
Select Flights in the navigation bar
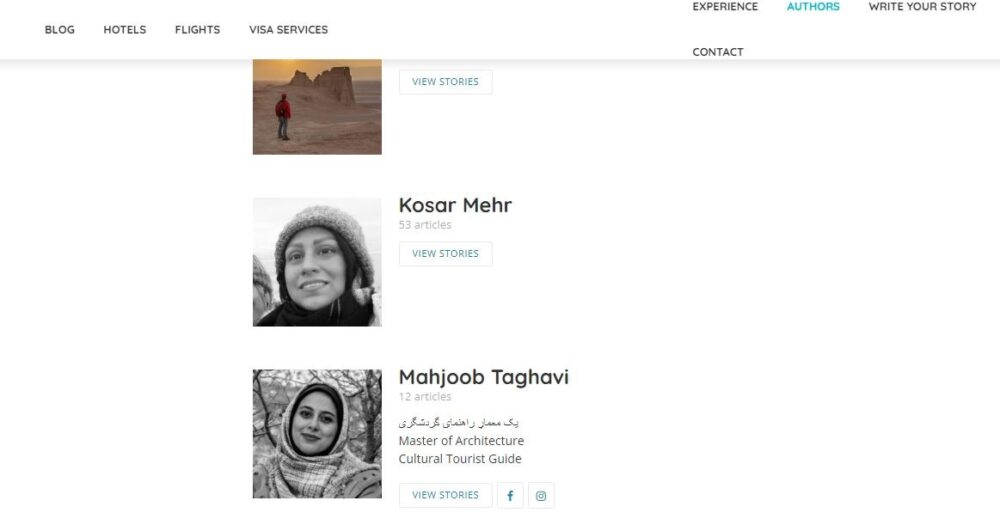click(197, 30)
